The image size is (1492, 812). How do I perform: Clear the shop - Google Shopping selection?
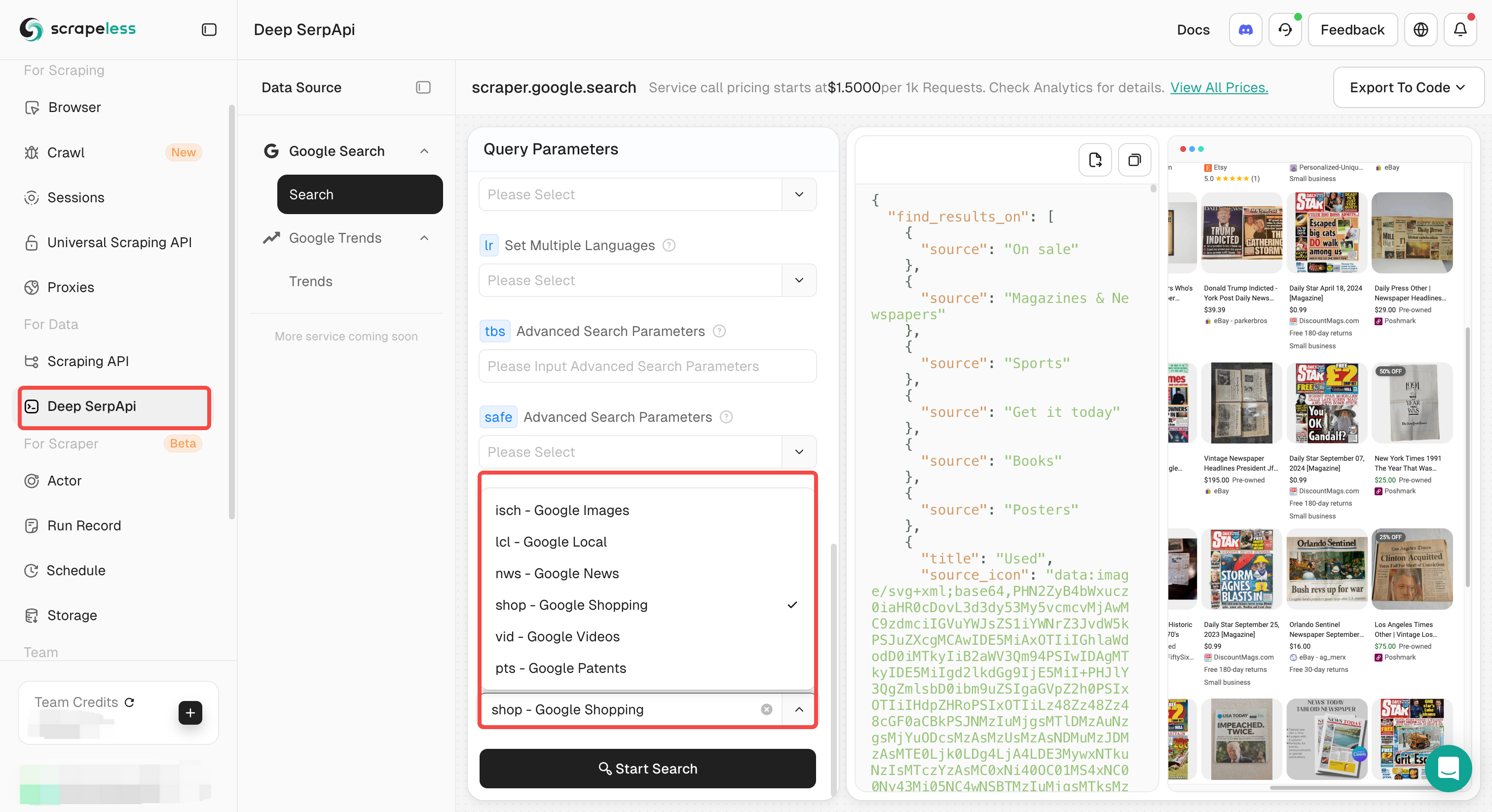point(766,709)
